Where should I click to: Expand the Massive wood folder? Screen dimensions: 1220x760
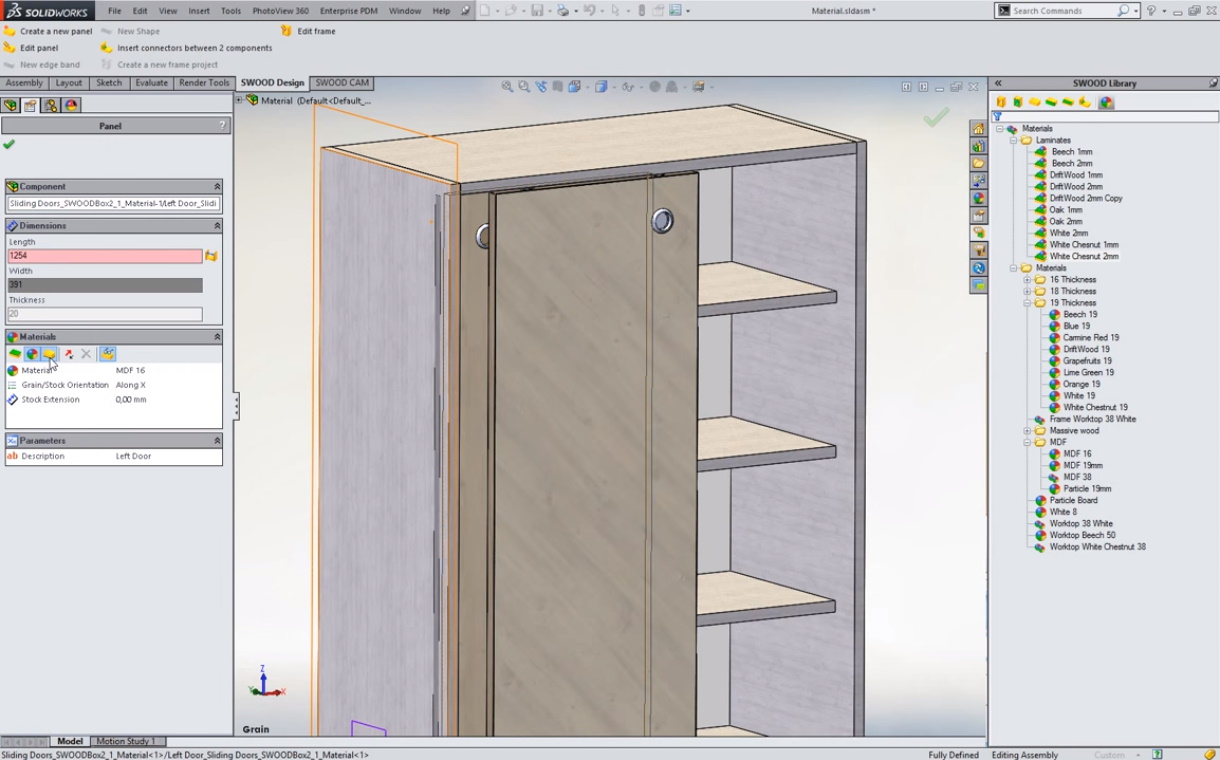tap(1027, 431)
